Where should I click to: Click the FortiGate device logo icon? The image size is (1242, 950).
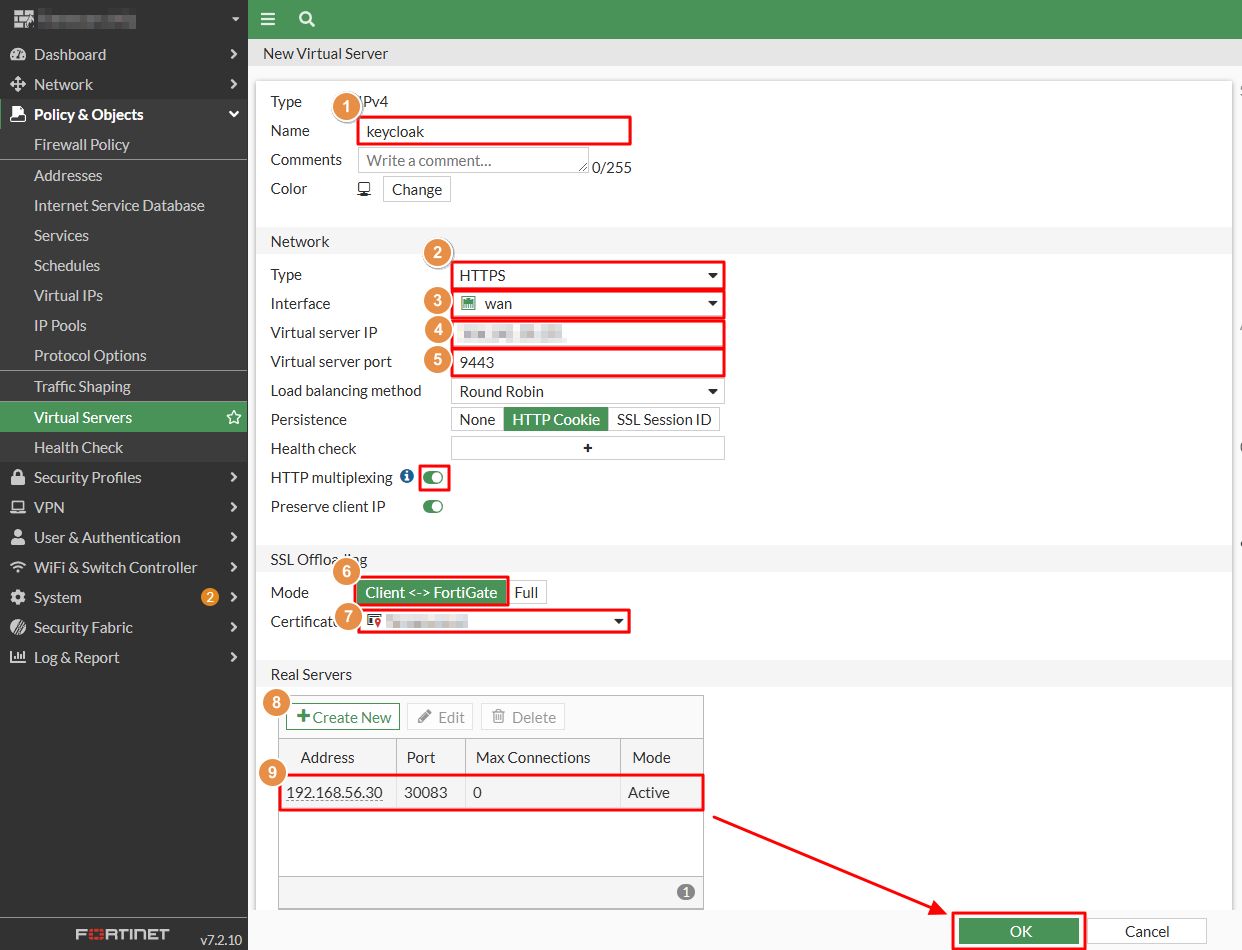pos(24,18)
